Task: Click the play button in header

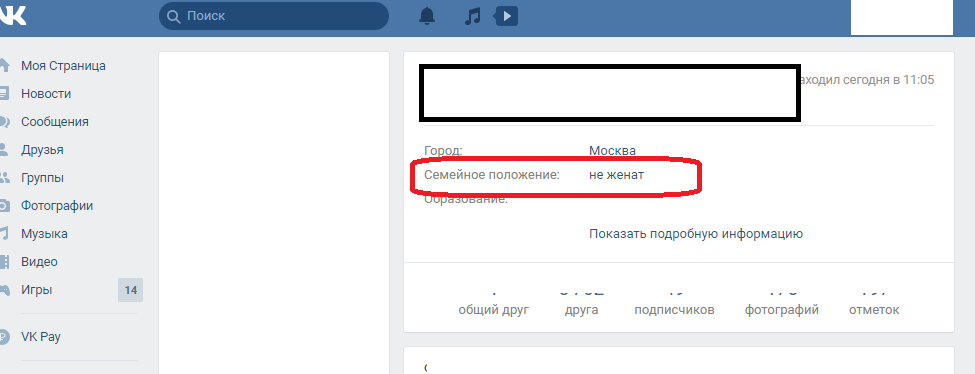Action: click(506, 16)
